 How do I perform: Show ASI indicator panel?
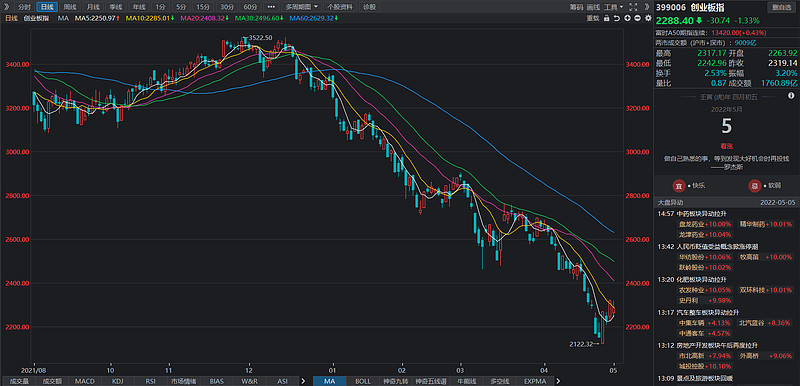[282, 381]
